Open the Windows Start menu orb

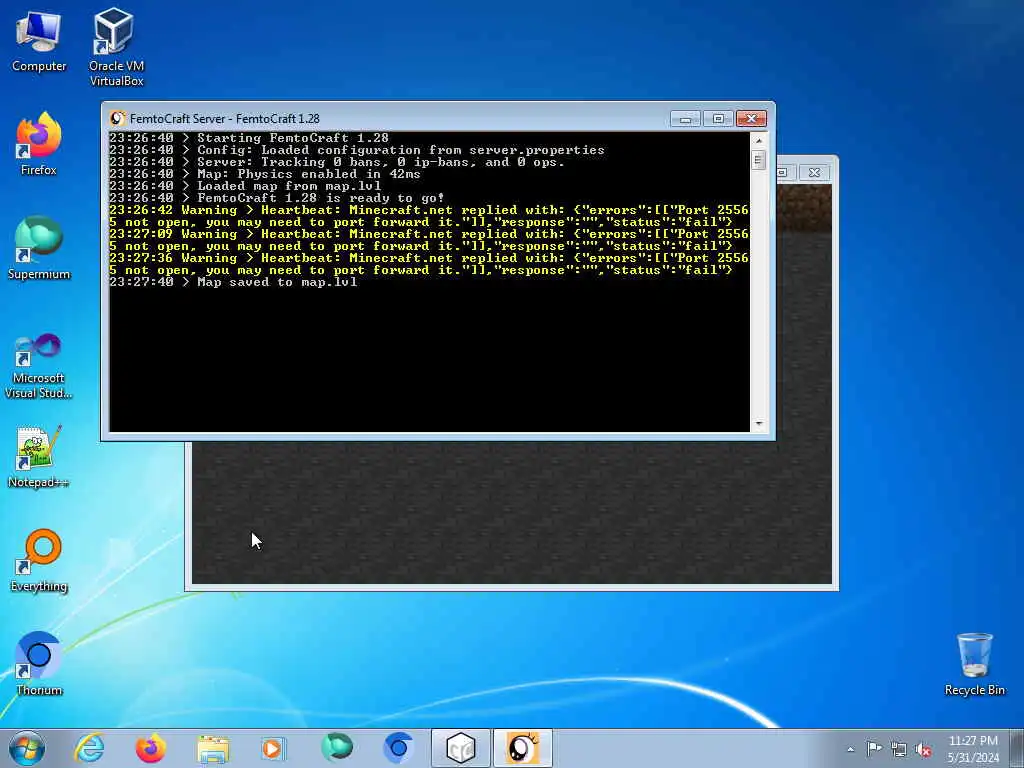point(27,748)
